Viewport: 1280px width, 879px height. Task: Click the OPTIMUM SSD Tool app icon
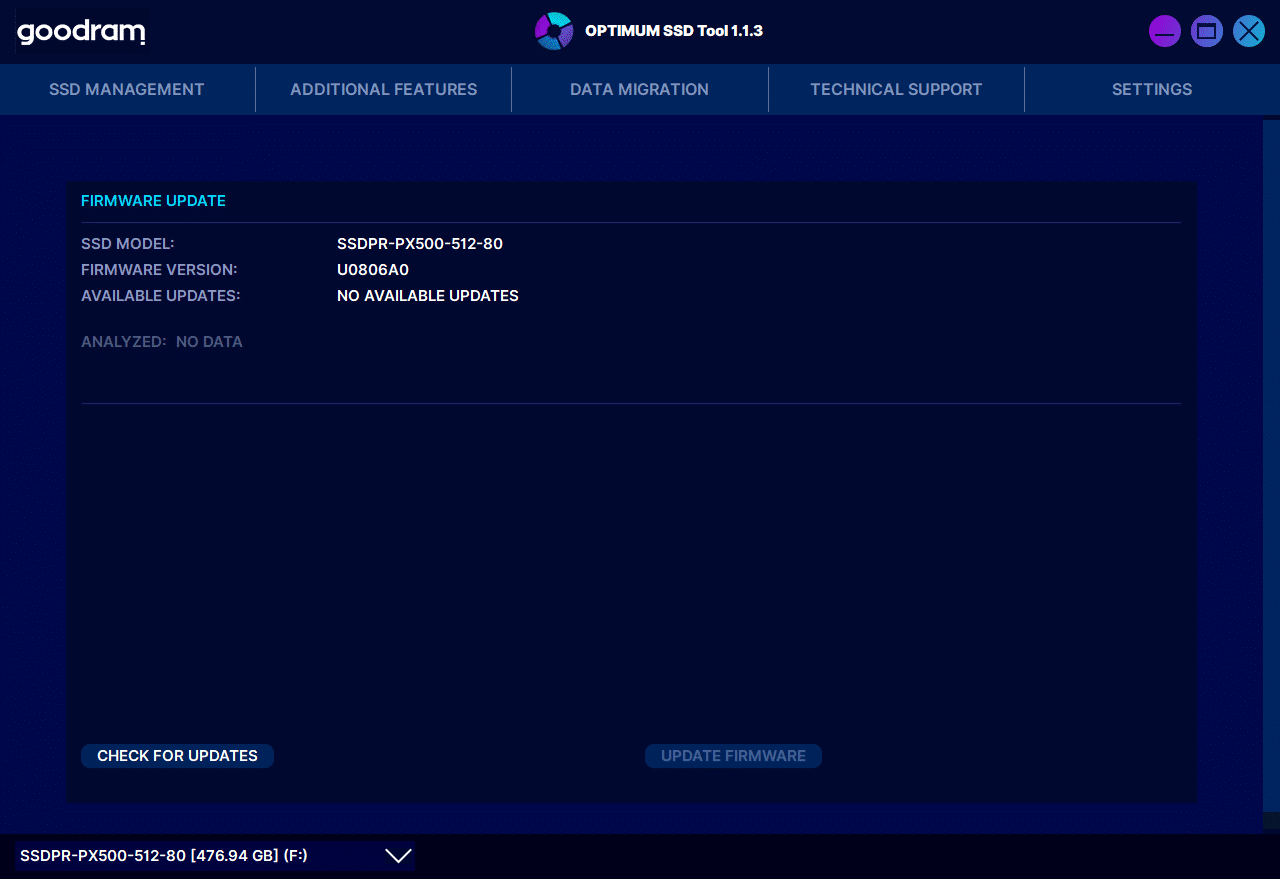pos(554,31)
